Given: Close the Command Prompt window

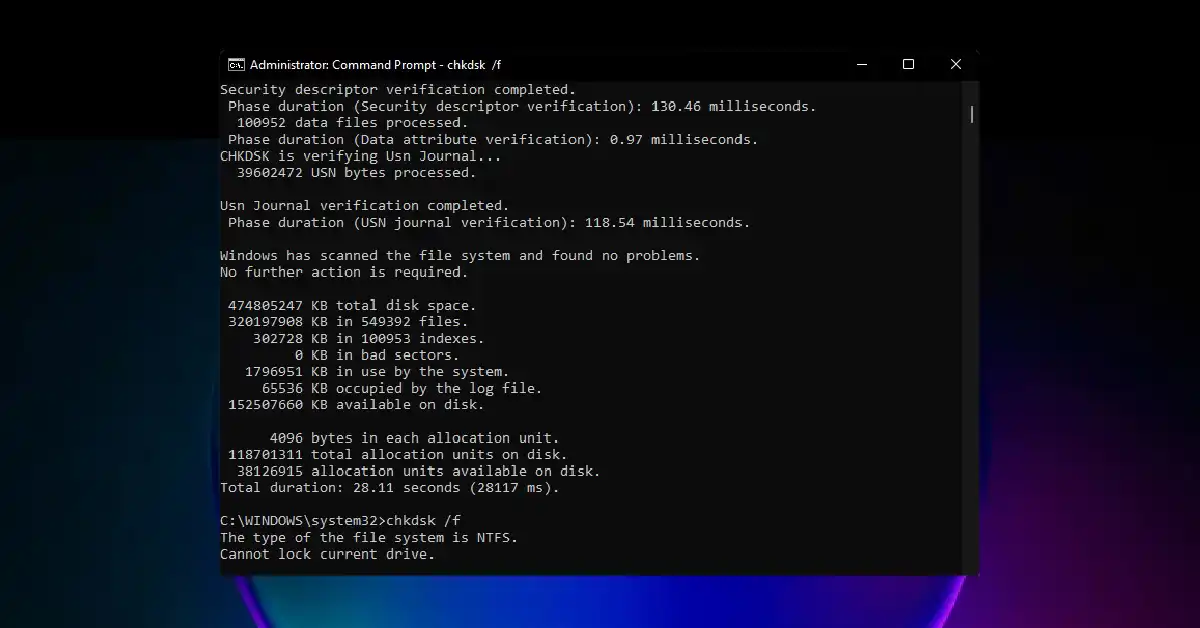Looking at the screenshot, I should (x=955, y=65).
